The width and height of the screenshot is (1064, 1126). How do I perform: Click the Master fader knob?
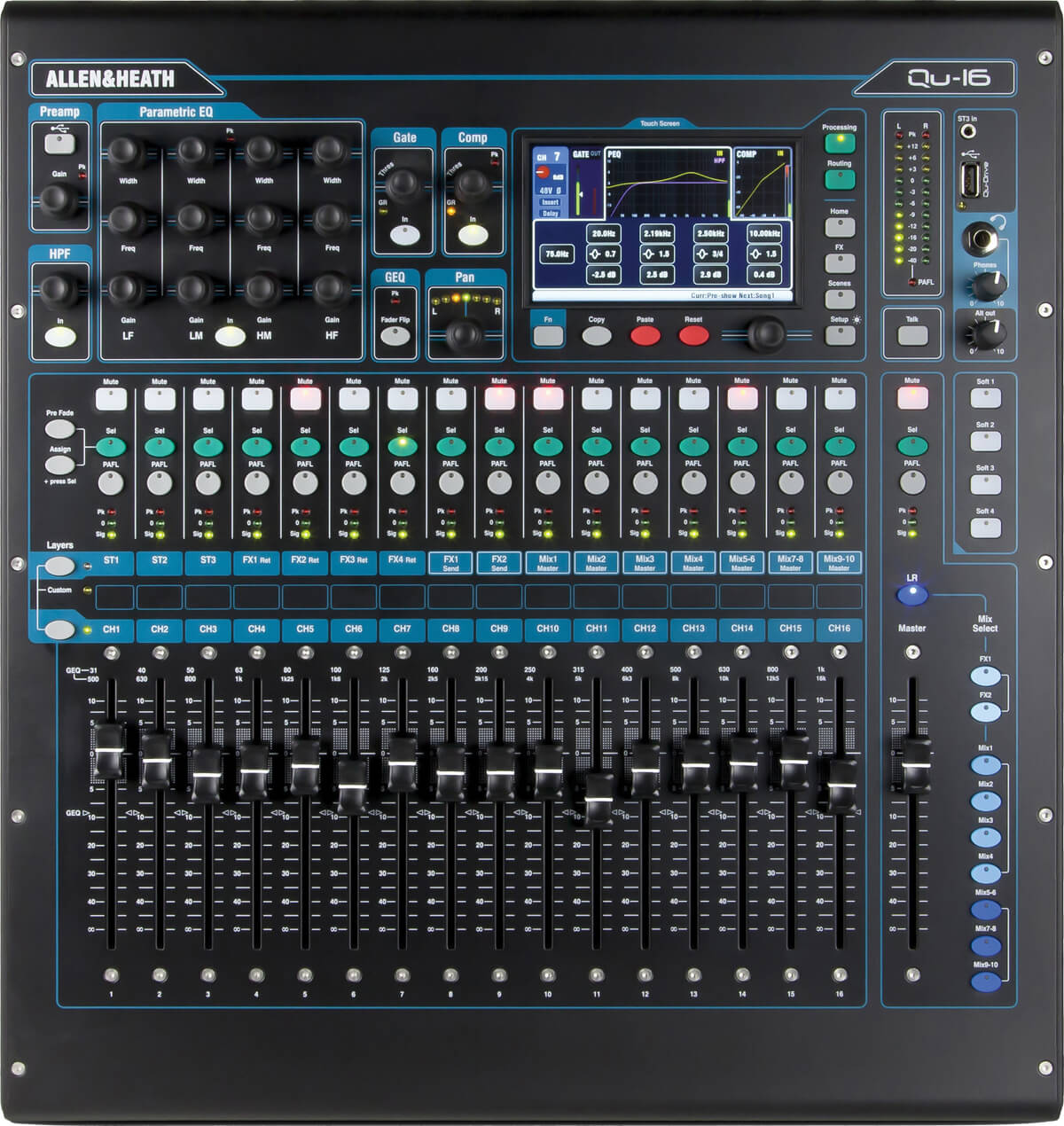tap(912, 762)
